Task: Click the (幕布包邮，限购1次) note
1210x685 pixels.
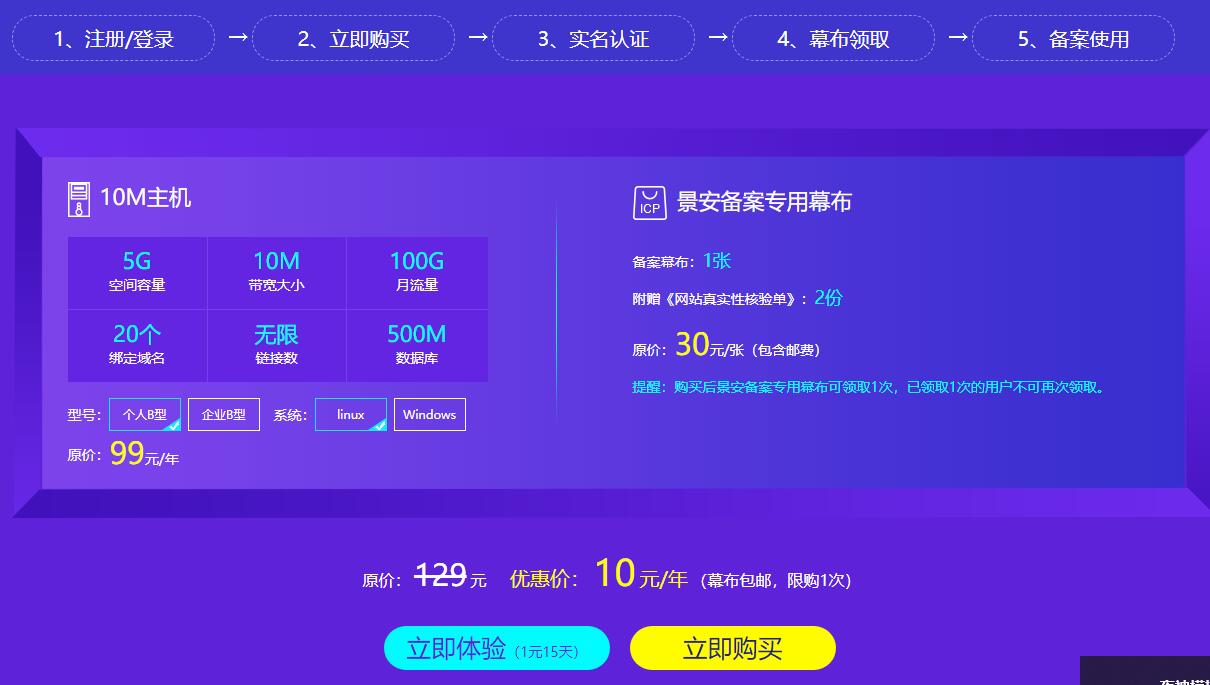Action: 775,580
